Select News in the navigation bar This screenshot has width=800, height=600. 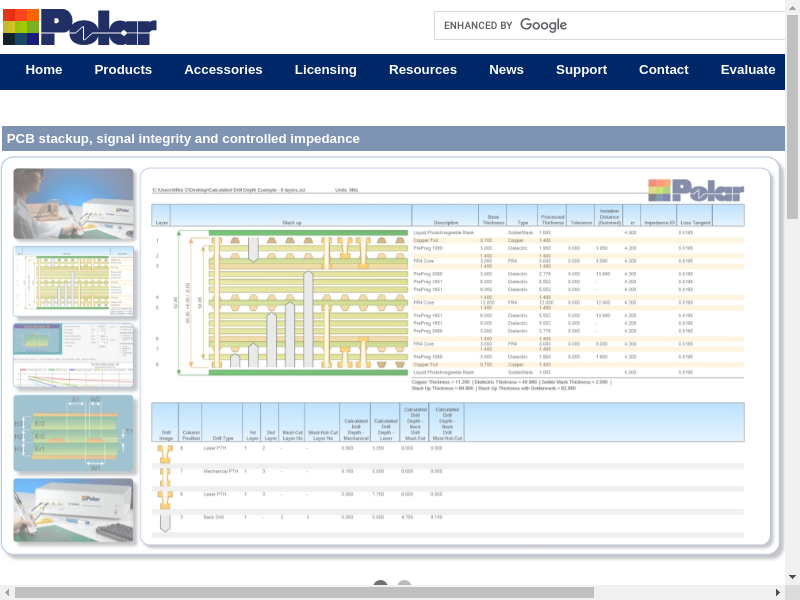point(506,70)
